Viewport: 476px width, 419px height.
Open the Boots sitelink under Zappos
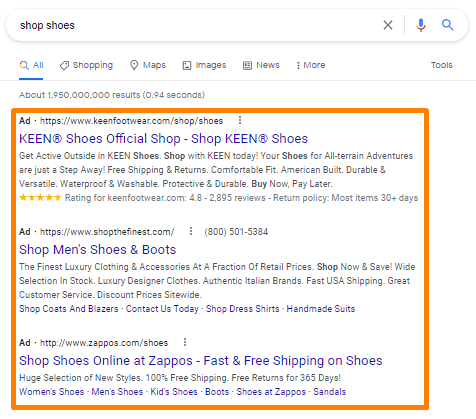pos(217,392)
